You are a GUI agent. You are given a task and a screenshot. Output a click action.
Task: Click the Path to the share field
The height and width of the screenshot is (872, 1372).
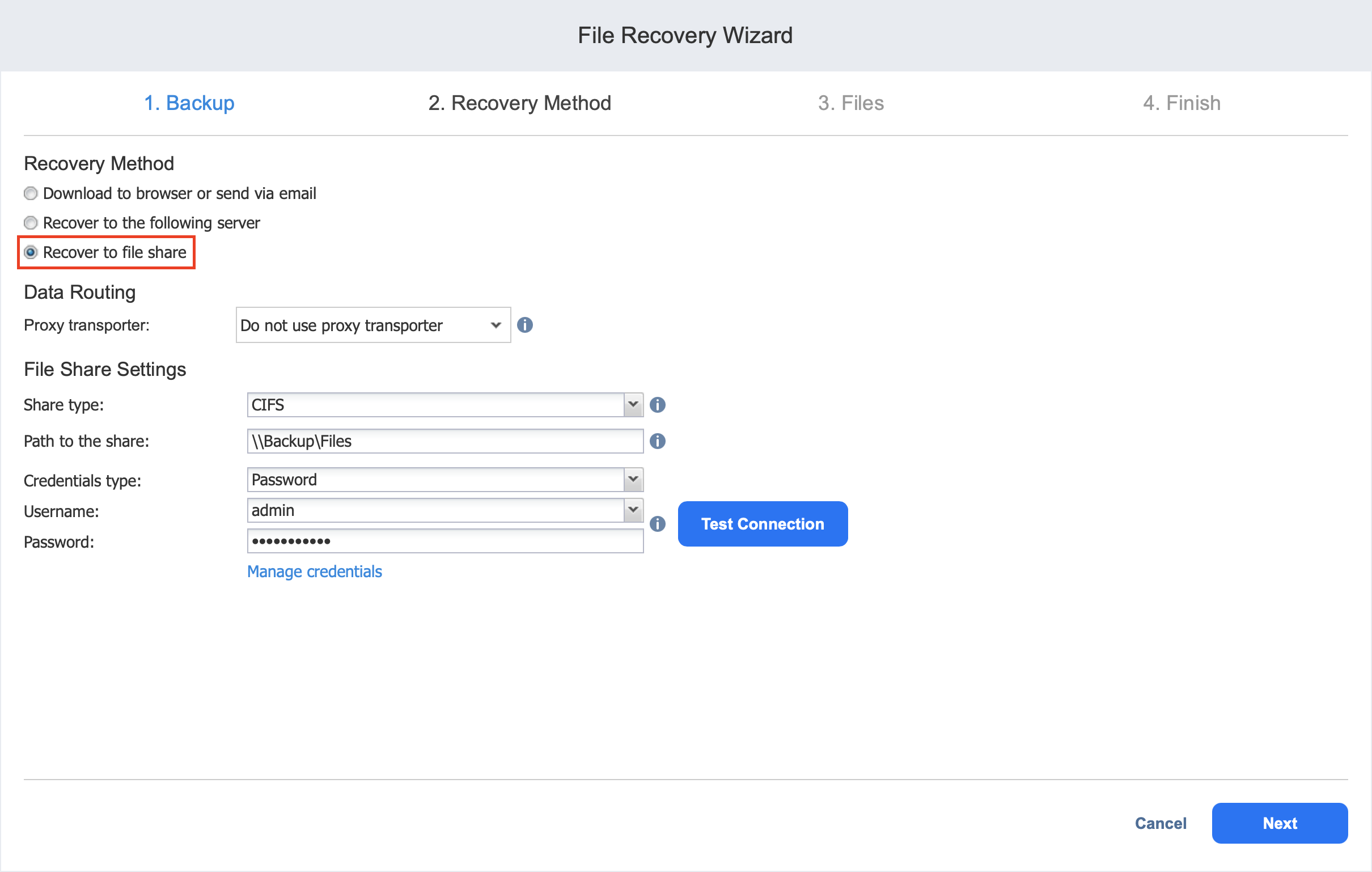coord(444,441)
